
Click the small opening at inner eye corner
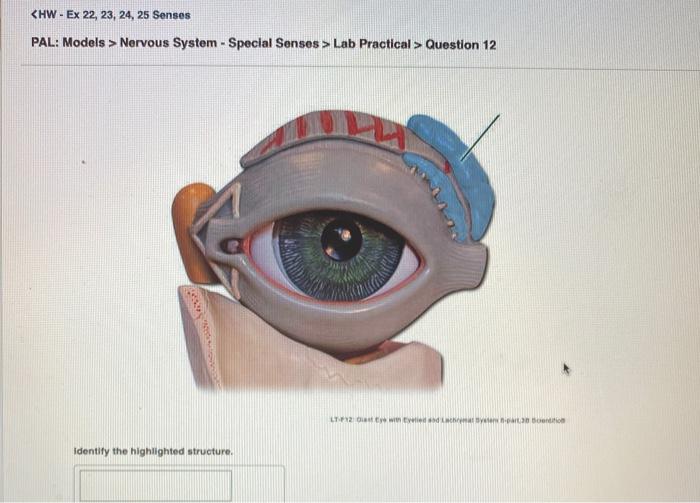tap(231, 245)
